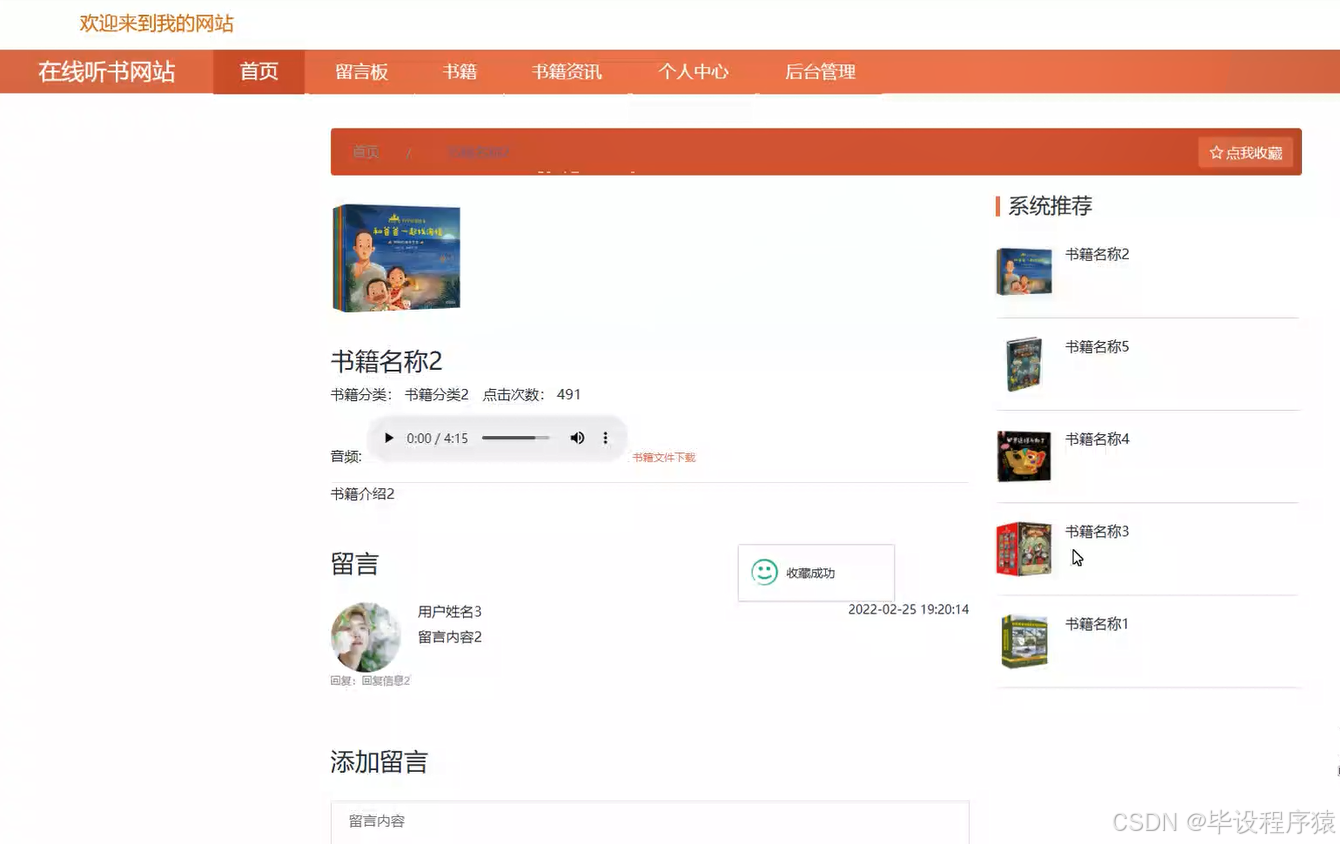Click recommended title 书籍名称5

pyautogui.click(x=1097, y=347)
